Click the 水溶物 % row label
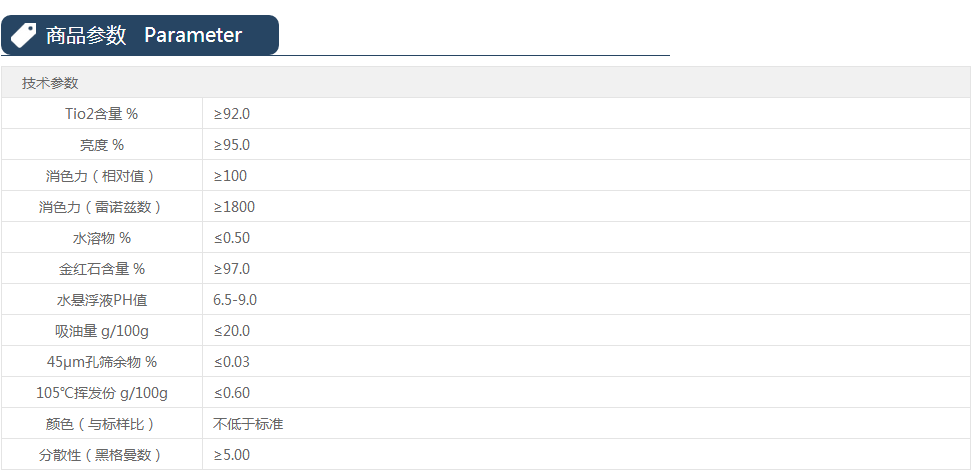The width and height of the screenshot is (977, 472). coord(102,238)
